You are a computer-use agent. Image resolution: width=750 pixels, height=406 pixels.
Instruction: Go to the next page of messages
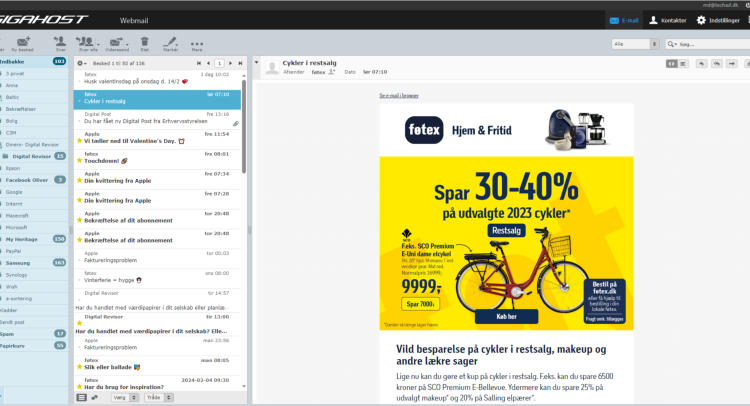click(231, 63)
